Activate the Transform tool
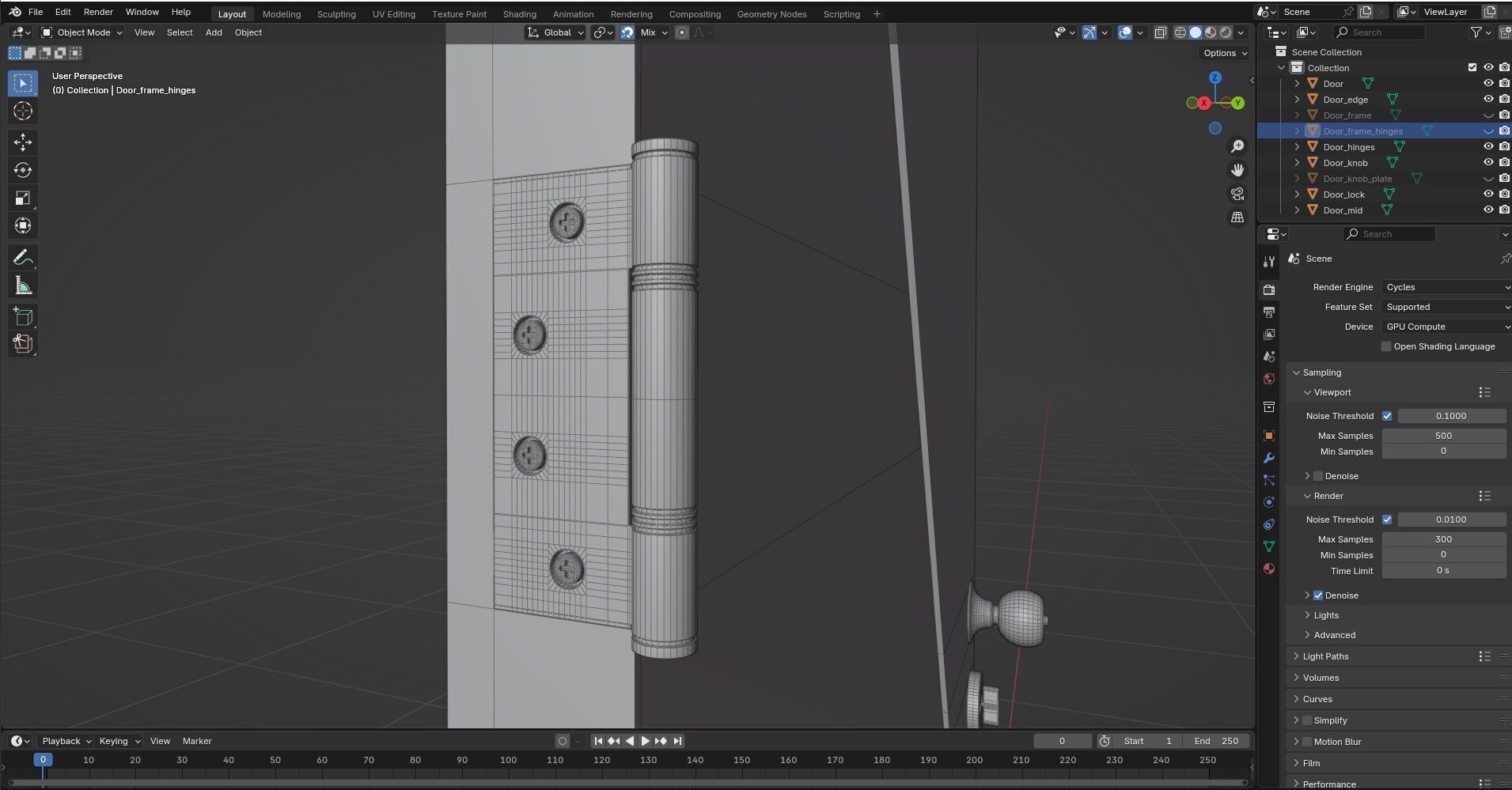 (x=22, y=225)
